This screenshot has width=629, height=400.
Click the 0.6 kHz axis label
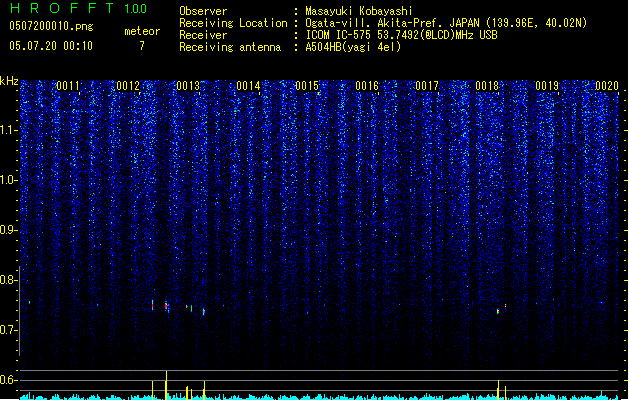coord(8,380)
